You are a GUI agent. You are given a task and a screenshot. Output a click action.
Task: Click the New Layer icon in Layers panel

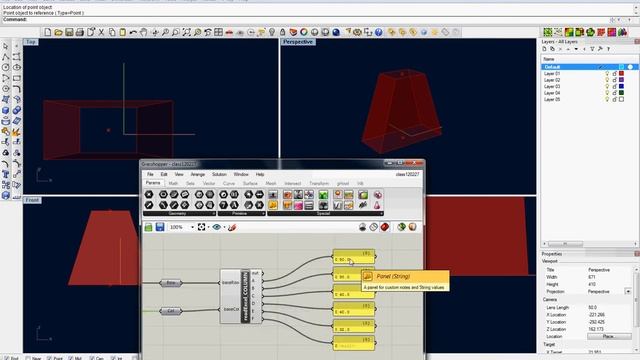(544, 49)
